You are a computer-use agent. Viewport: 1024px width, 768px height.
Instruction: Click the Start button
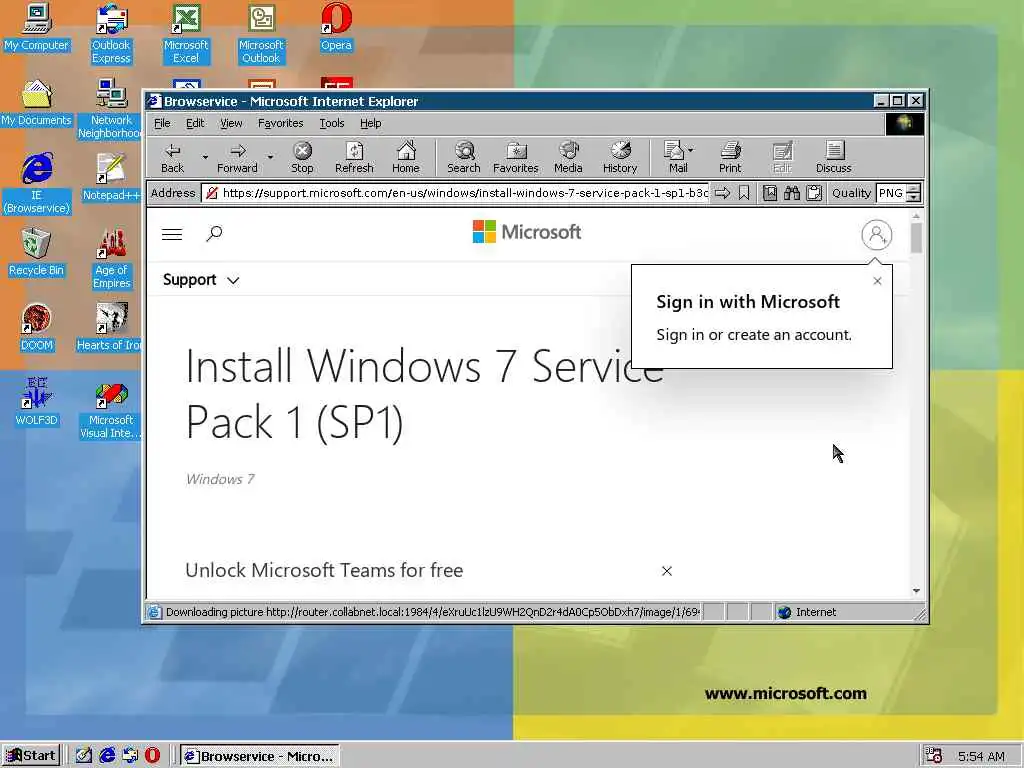pyautogui.click(x=31, y=756)
